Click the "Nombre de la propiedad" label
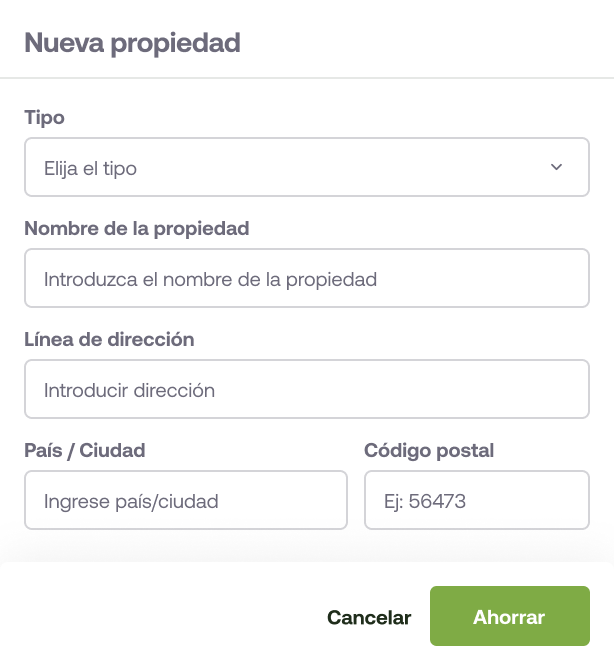This screenshot has width=614, height=672. point(136,228)
